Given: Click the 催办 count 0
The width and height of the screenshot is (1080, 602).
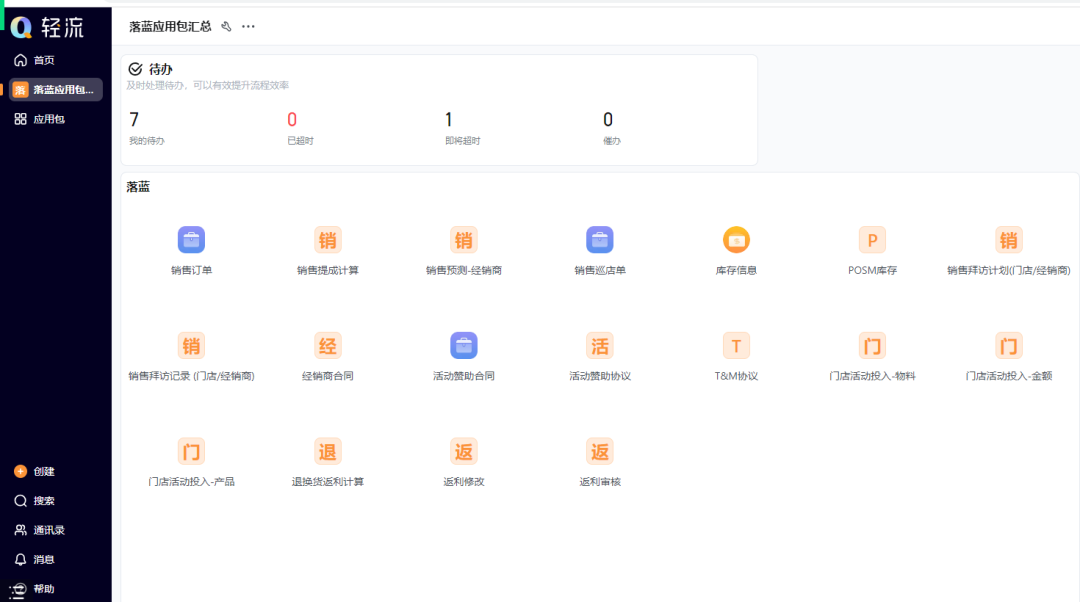Looking at the screenshot, I should (x=608, y=120).
